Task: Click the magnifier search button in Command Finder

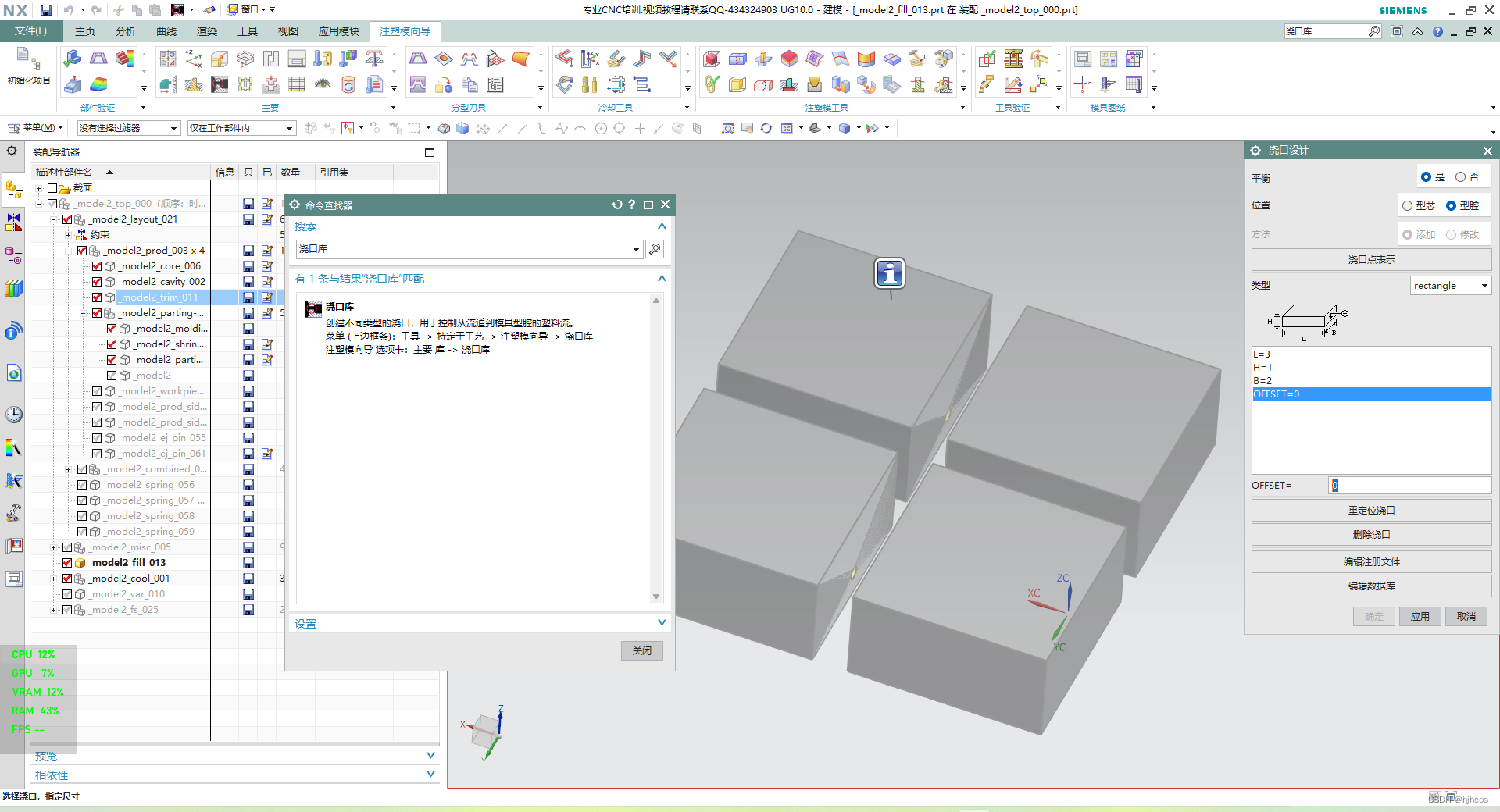Action: 655,249
